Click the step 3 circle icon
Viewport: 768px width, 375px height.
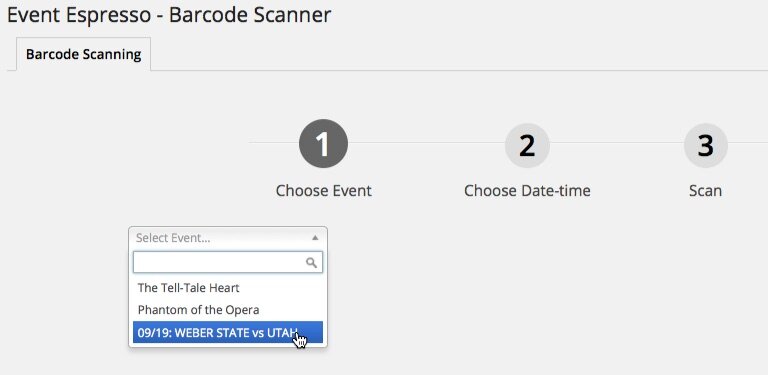click(705, 145)
